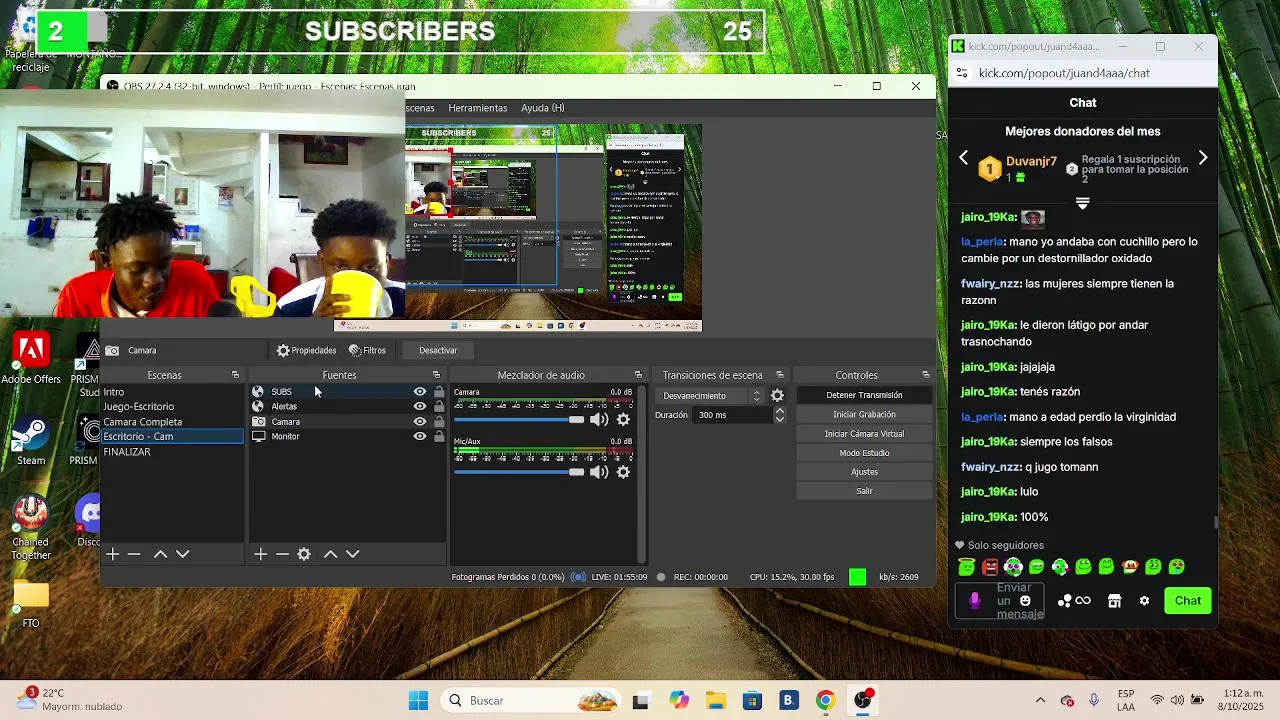
Task: Click the site info icon beside the Kick URL
Action: point(962,73)
